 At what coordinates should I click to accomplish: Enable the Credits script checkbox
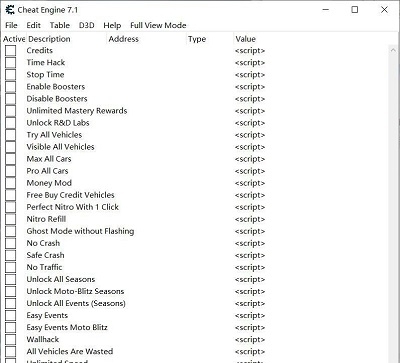pos(10,51)
